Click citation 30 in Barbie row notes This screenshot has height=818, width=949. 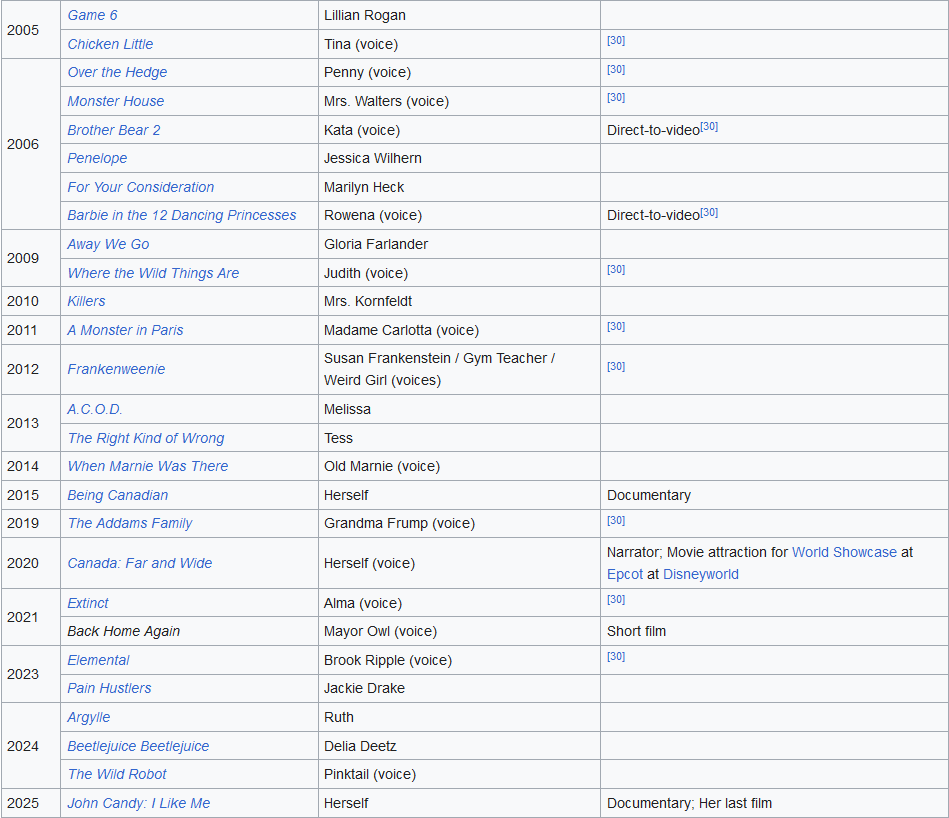(x=709, y=212)
